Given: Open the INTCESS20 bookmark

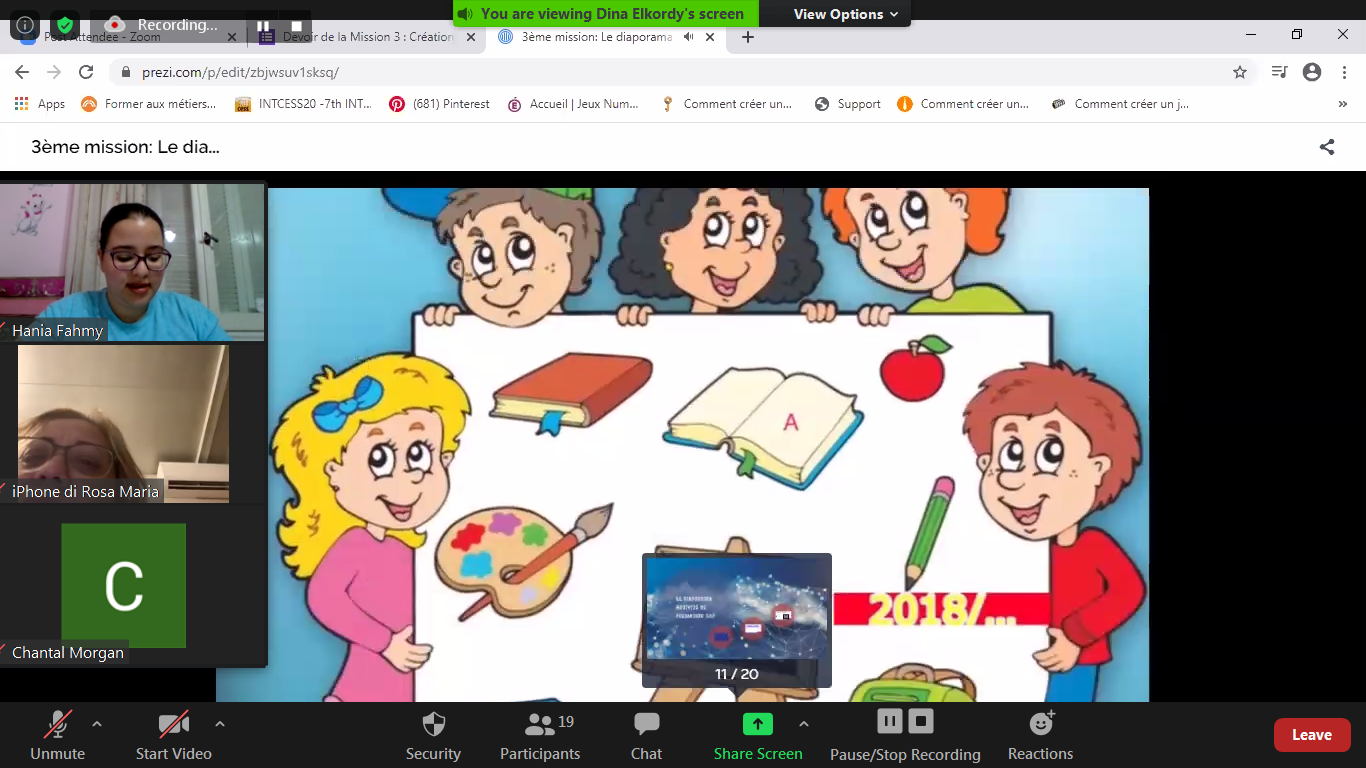Looking at the screenshot, I should pyautogui.click(x=304, y=104).
